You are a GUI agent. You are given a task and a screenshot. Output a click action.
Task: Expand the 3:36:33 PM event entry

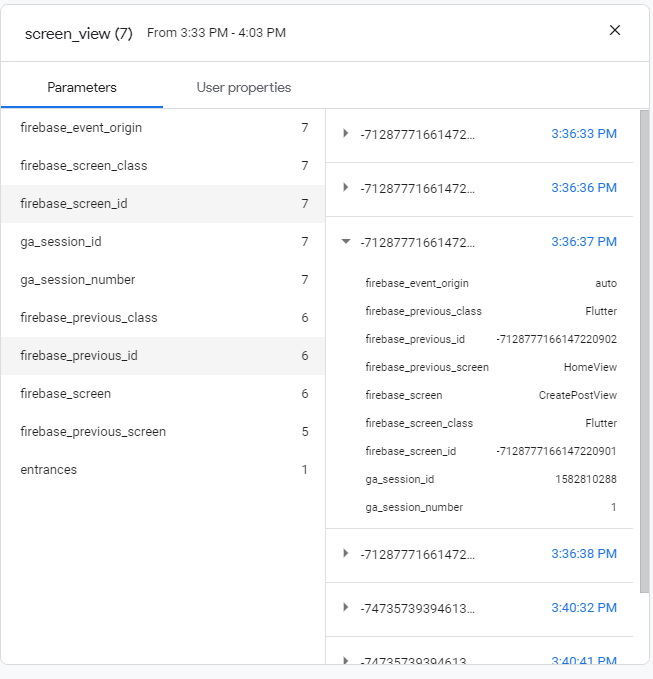pyautogui.click(x=346, y=134)
